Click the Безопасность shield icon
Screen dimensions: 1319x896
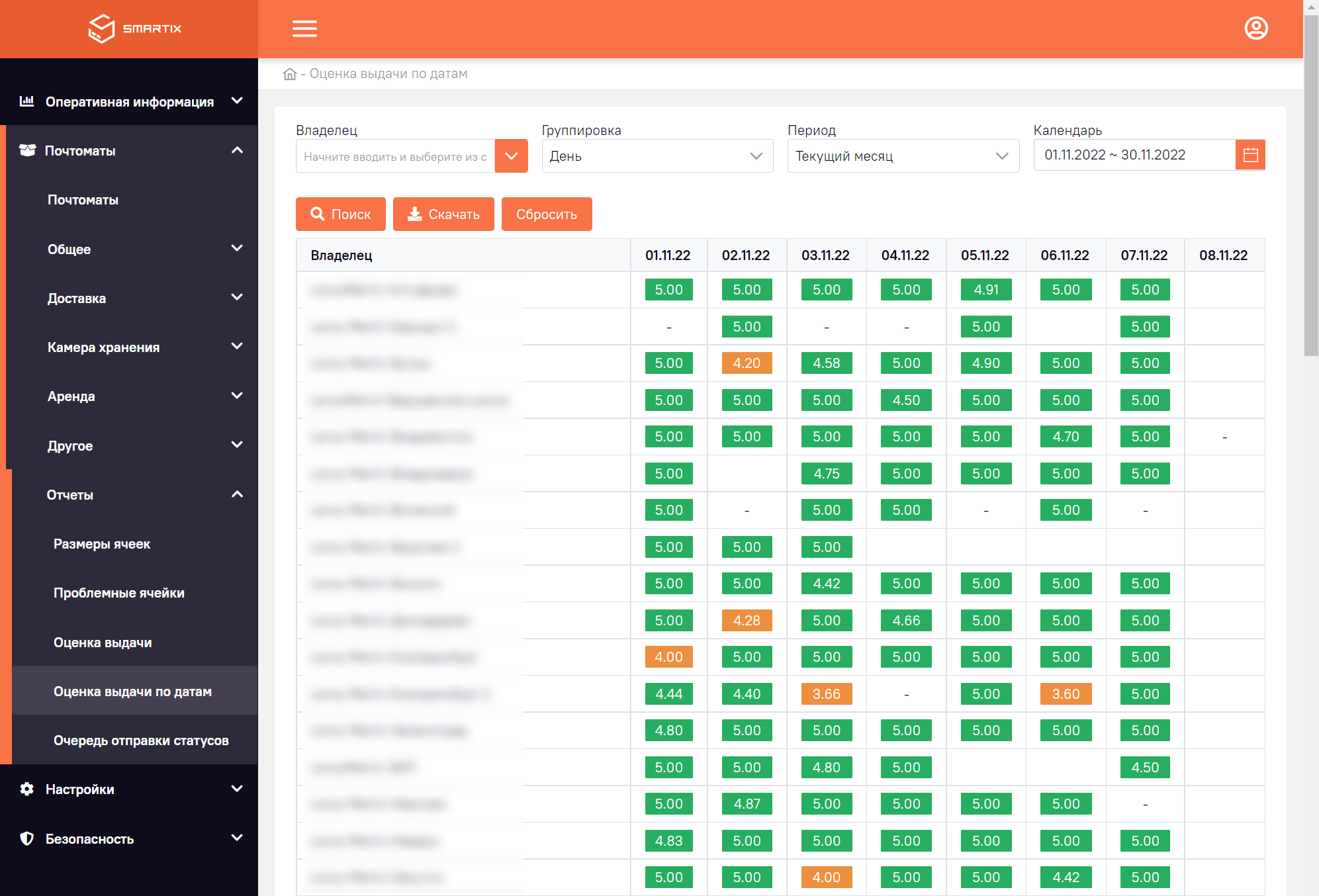(x=26, y=838)
